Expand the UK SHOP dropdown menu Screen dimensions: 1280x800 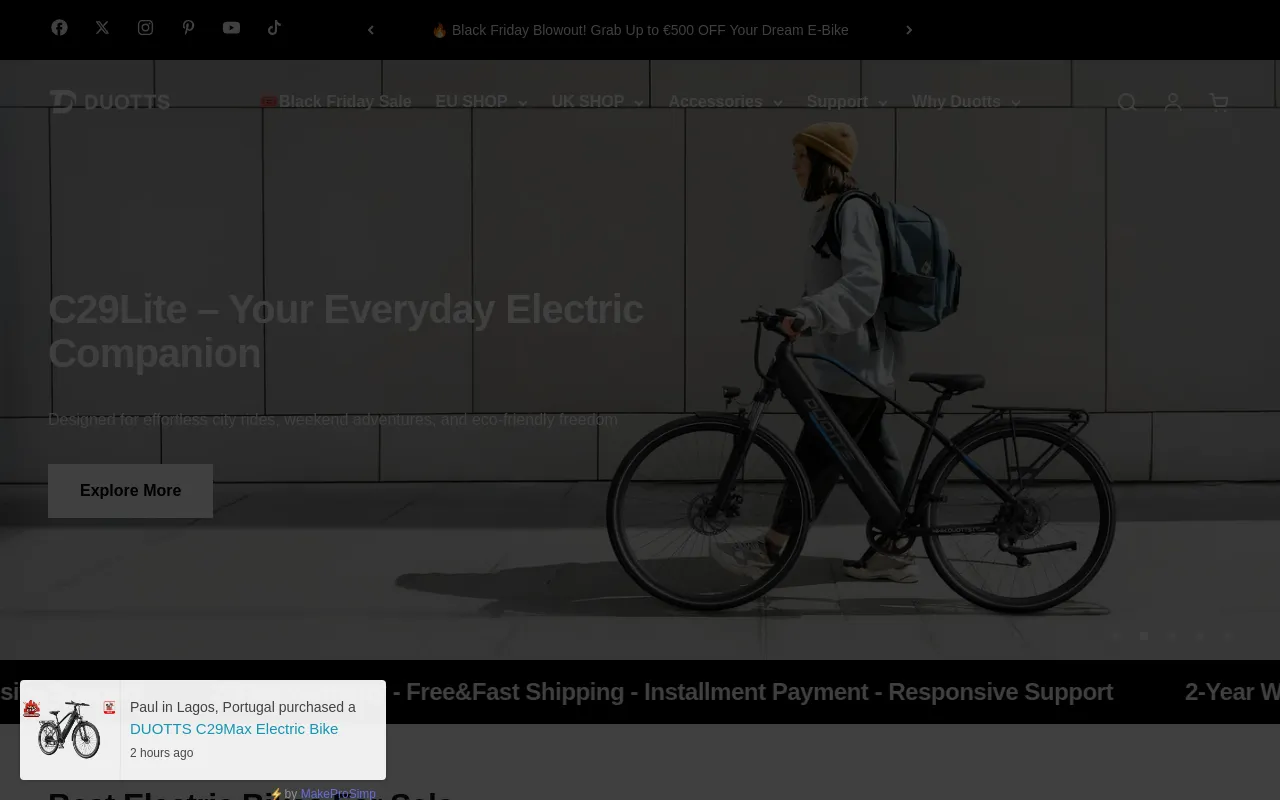[597, 102]
